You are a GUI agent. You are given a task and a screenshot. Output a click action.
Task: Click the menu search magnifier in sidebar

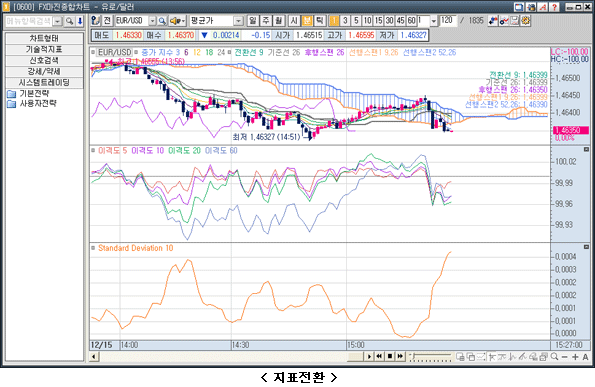69,21
